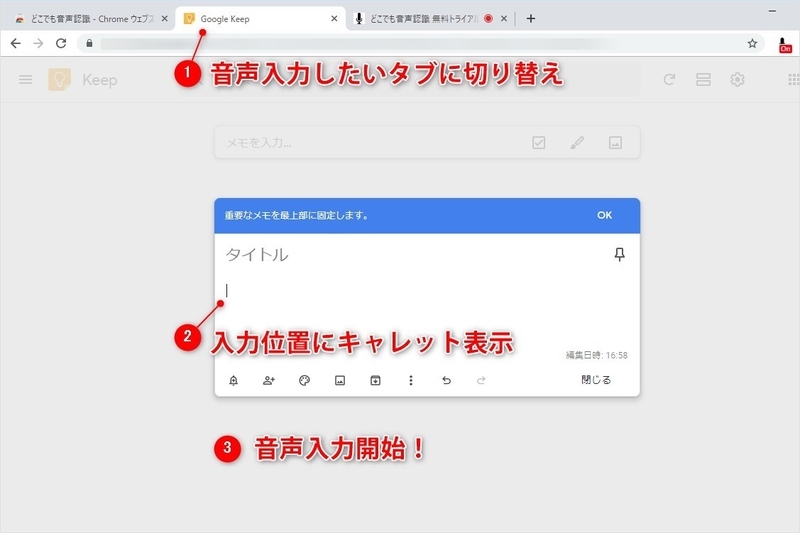Open the Keep hamburger main menu
This screenshot has height=533, width=800.
point(26,80)
